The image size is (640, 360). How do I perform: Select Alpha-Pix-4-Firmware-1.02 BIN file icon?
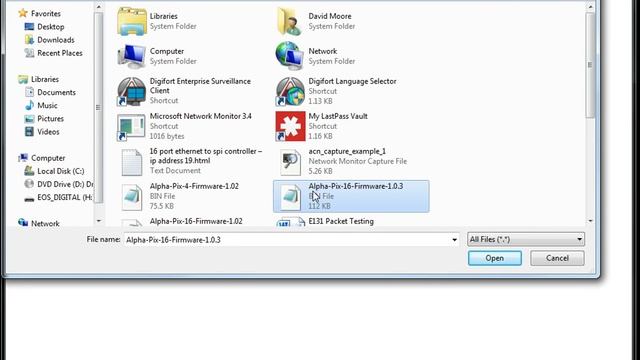click(x=132, y=197)
